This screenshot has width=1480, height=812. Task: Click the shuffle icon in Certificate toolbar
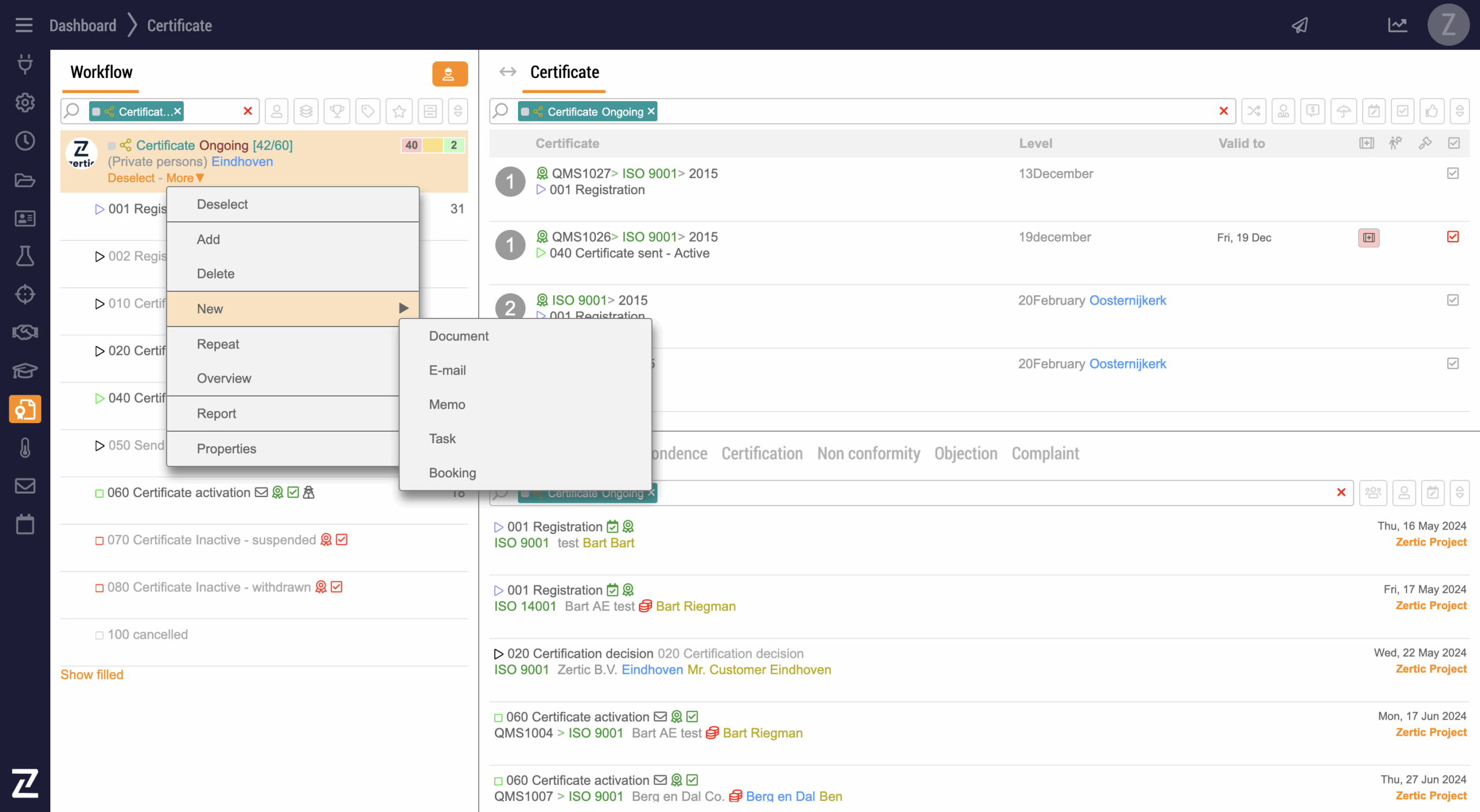1253,111
